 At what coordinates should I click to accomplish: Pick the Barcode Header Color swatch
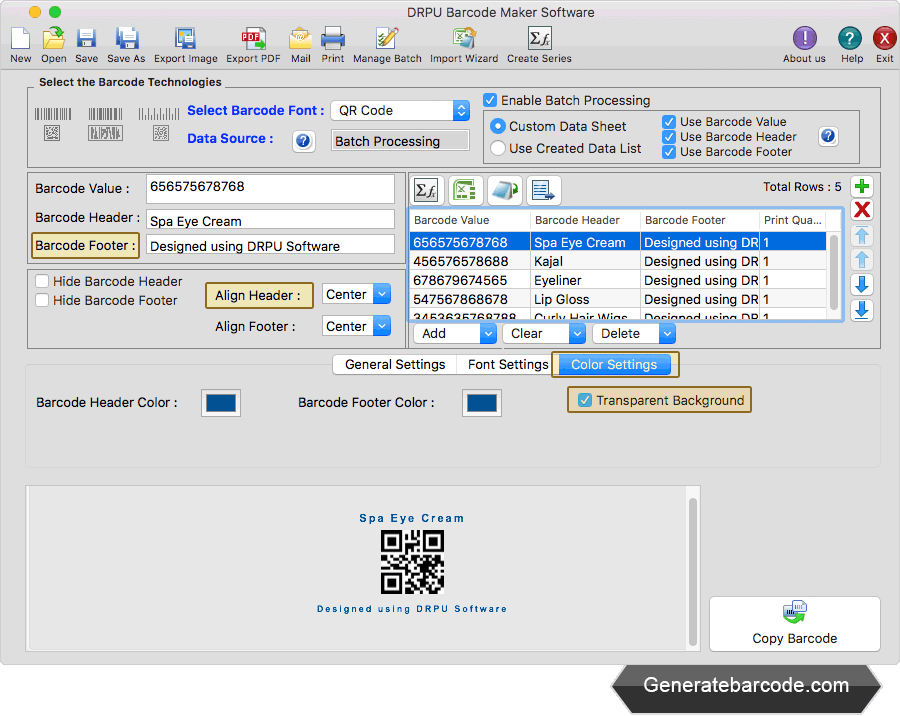[221, 403]
